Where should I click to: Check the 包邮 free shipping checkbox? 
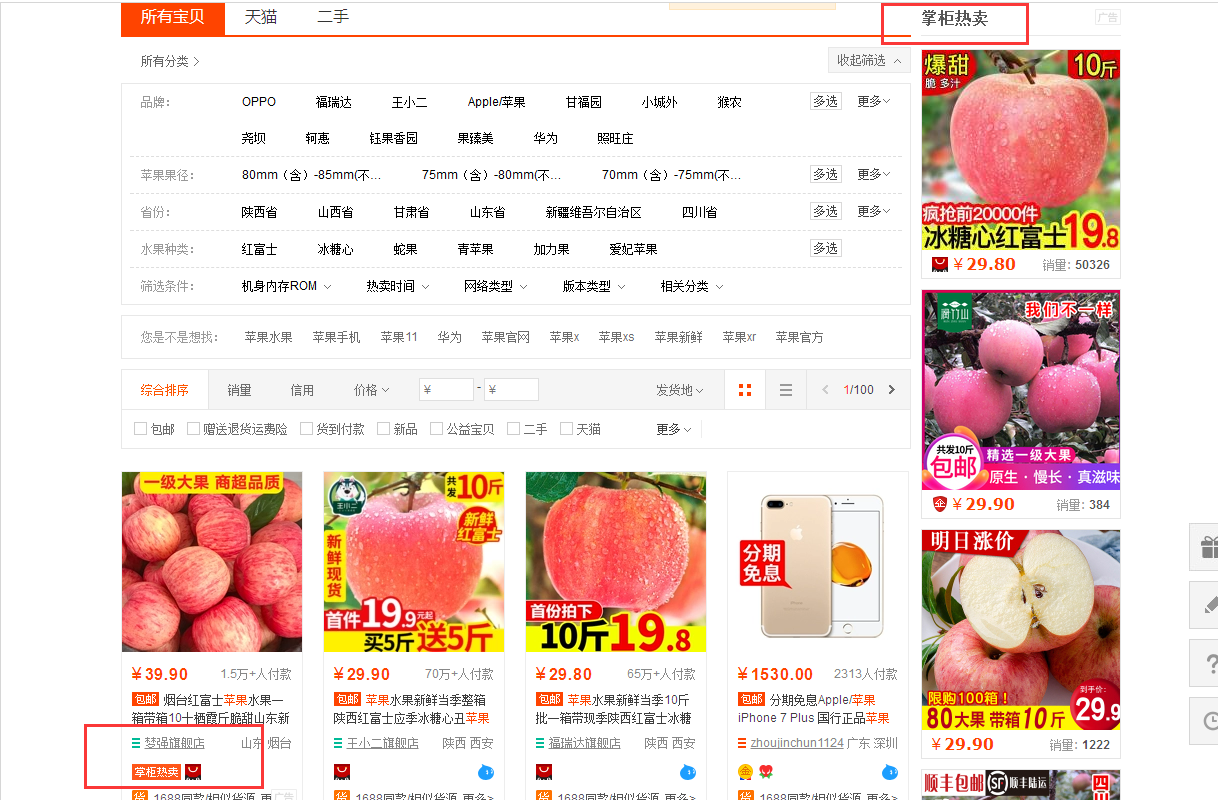pos(141,429)
